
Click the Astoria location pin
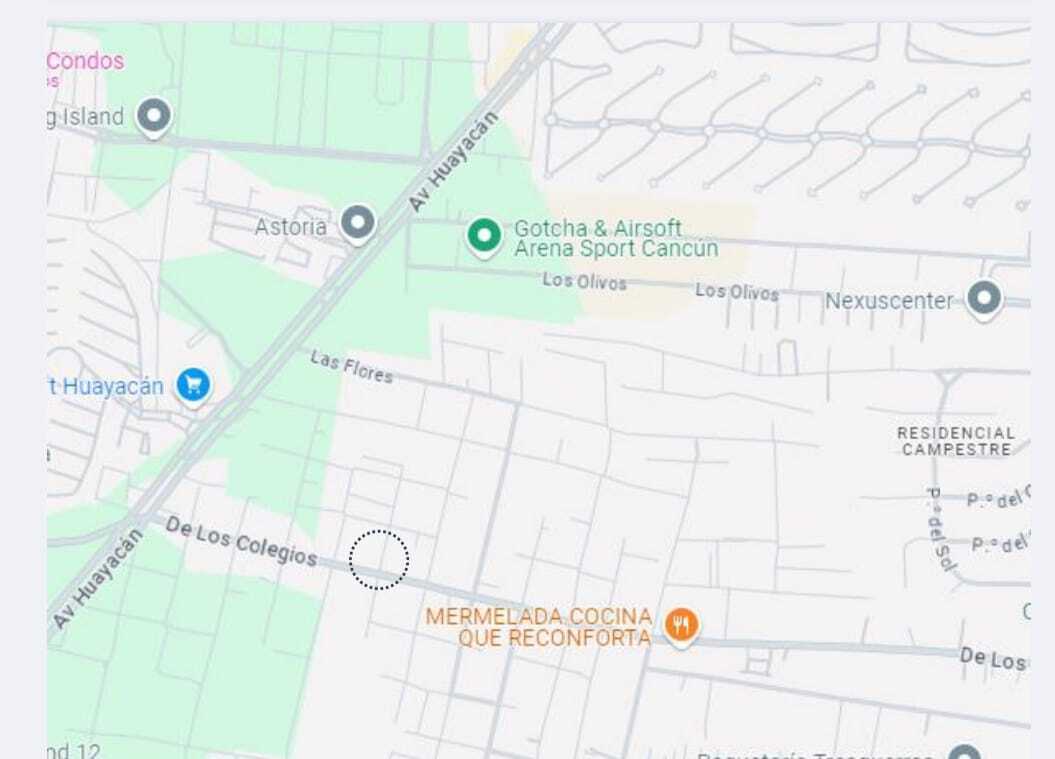(357, 223)
